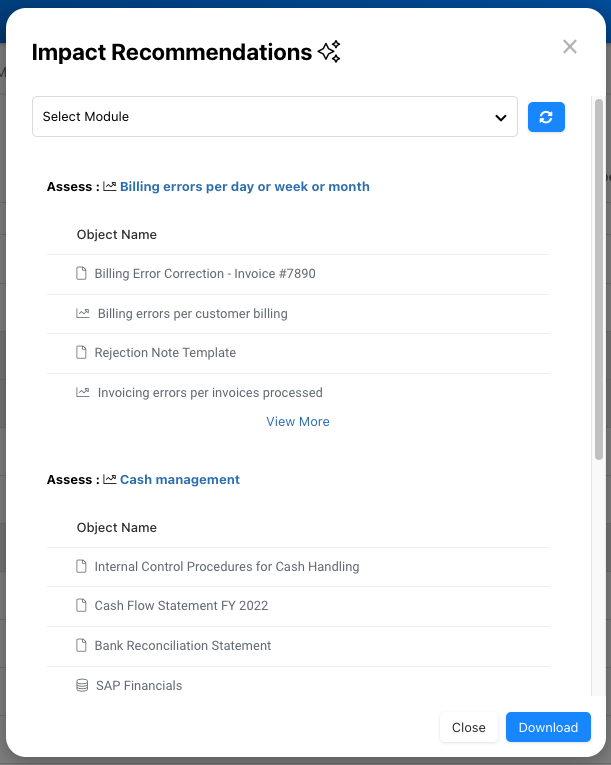Click chart icon for Invoicing errors row

coord(83,392)
